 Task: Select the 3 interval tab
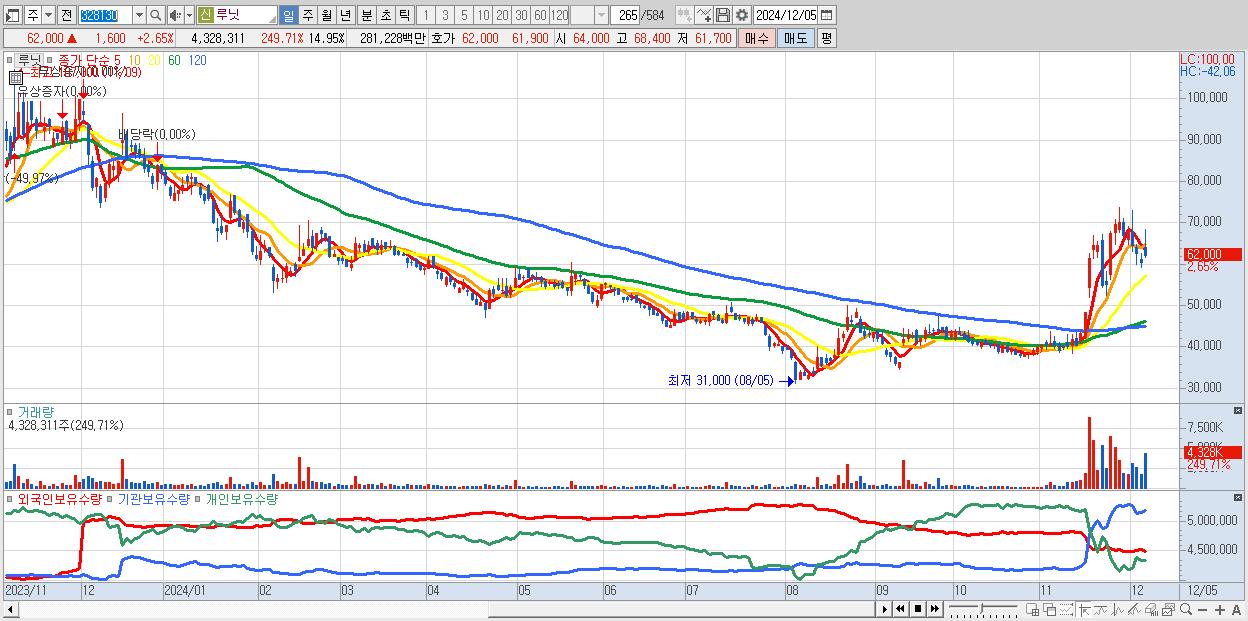click(x=445, y=15)
